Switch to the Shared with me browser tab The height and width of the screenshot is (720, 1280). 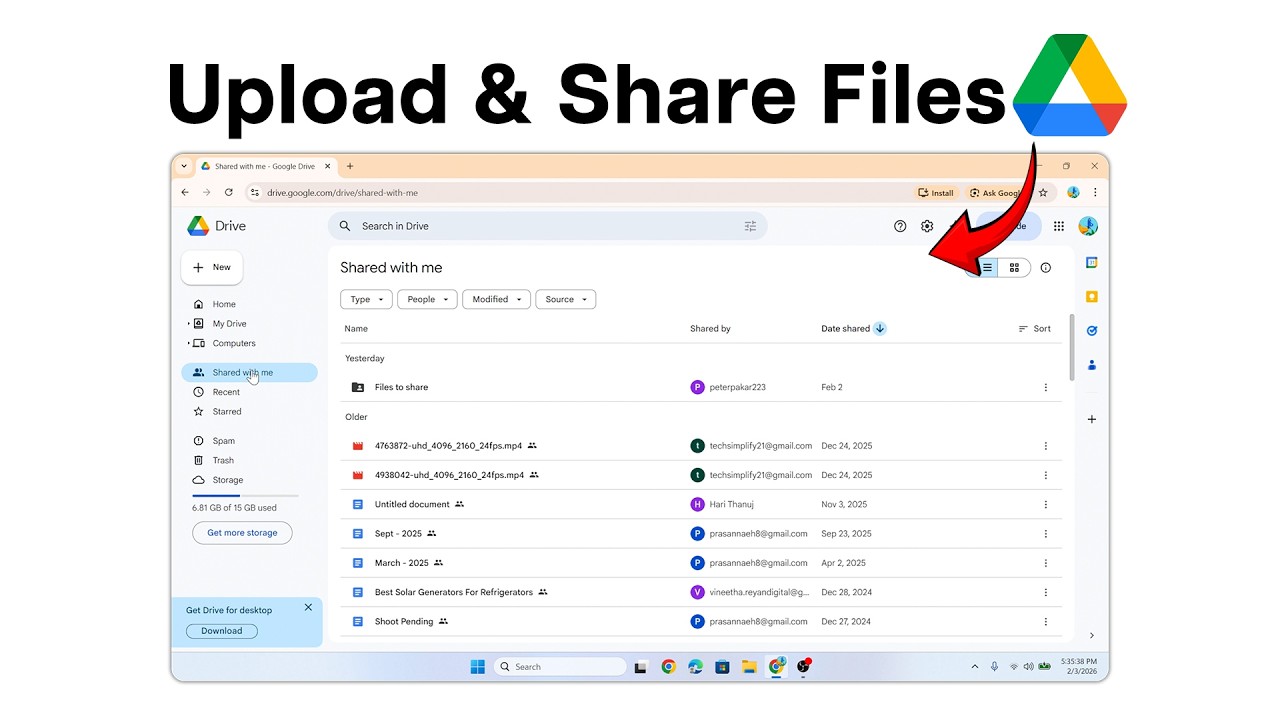pos(265,166)
